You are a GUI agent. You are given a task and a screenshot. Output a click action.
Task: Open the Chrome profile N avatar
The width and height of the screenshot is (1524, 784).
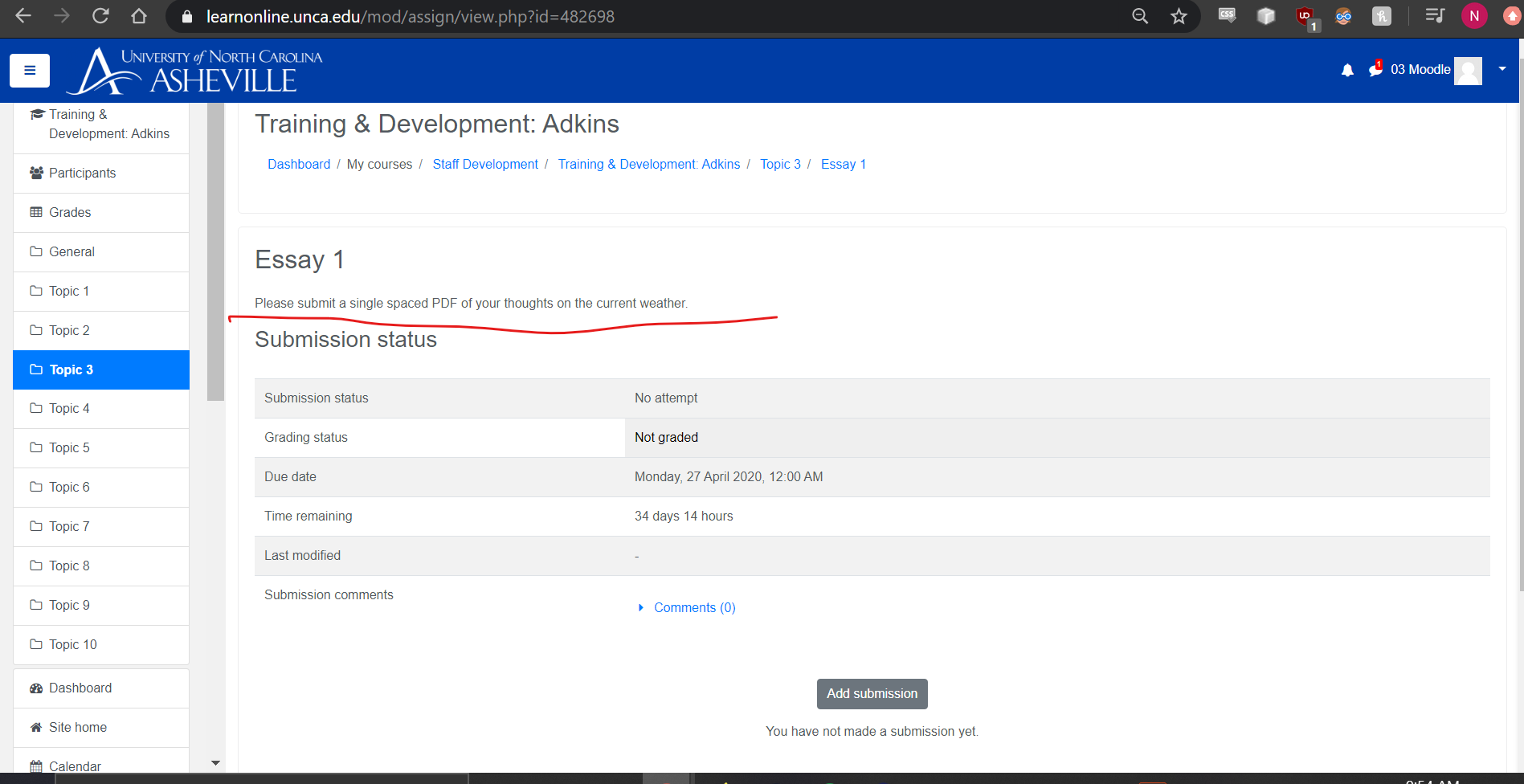[1474, 17]
